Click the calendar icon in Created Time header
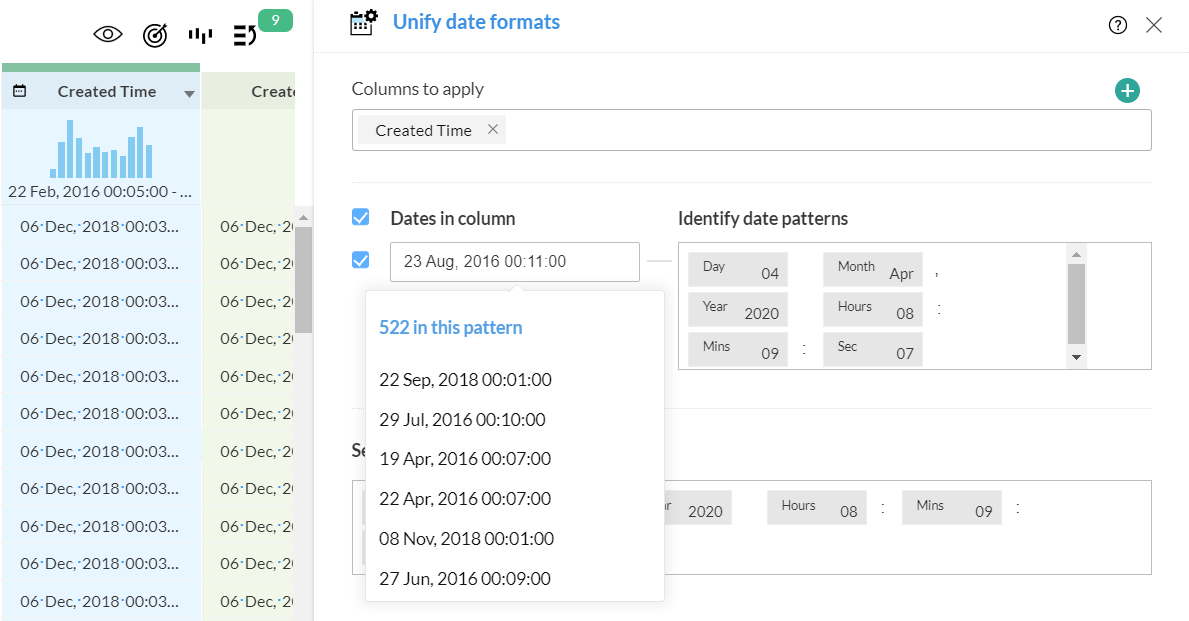This screenshot has height=621, width=1189. [19, 91]
